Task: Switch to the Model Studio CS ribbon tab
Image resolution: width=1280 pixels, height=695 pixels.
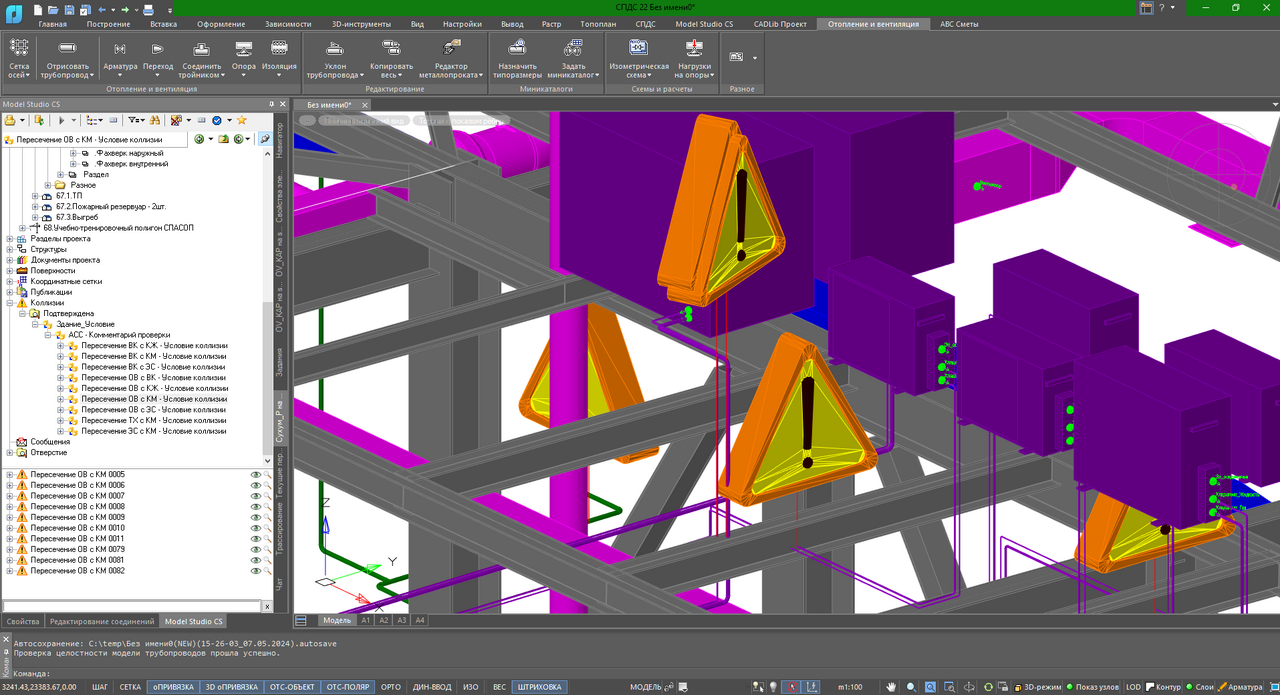Action: pyautogui.click(x=704, y=24)
